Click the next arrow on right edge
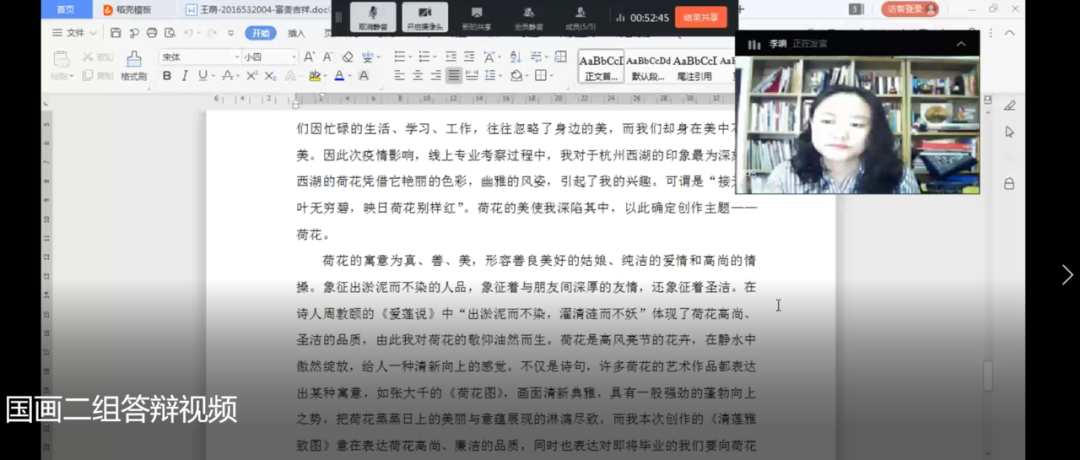Image resolution: width=1080 pixels, height=460 pixels. pyautogui.click(x=1066, y=275)
